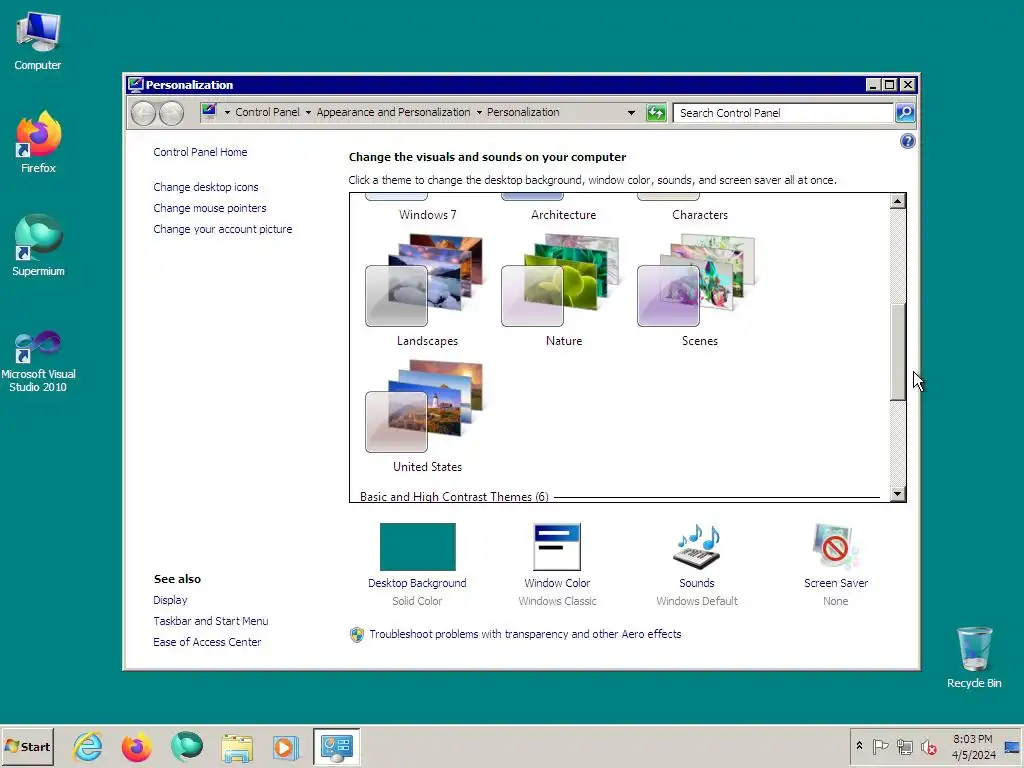Click the Windows 7 theme label

[427, 215]
